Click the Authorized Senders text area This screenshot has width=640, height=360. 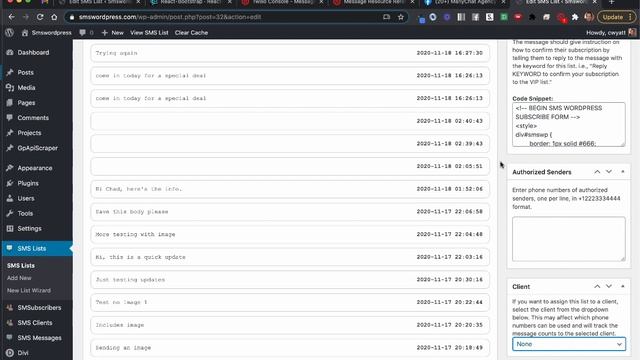pyautogui.click(x=569, y=239)
